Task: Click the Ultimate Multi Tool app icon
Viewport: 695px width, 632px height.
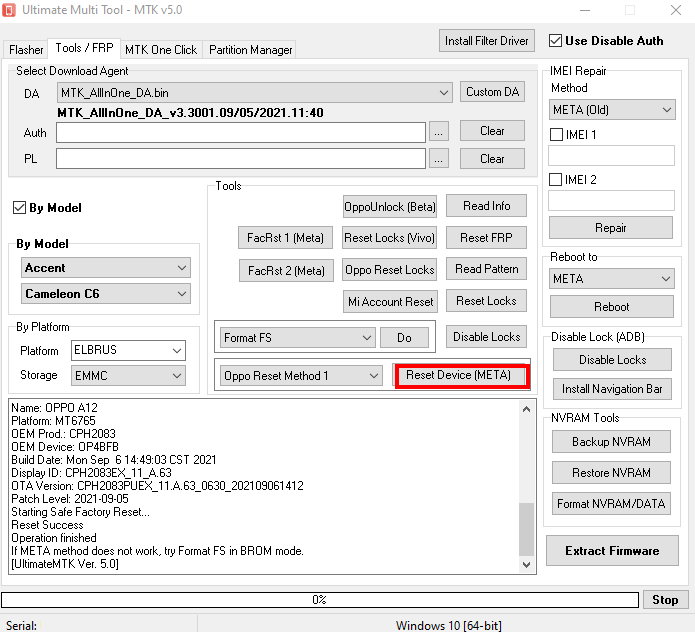Action: (9, 10)
